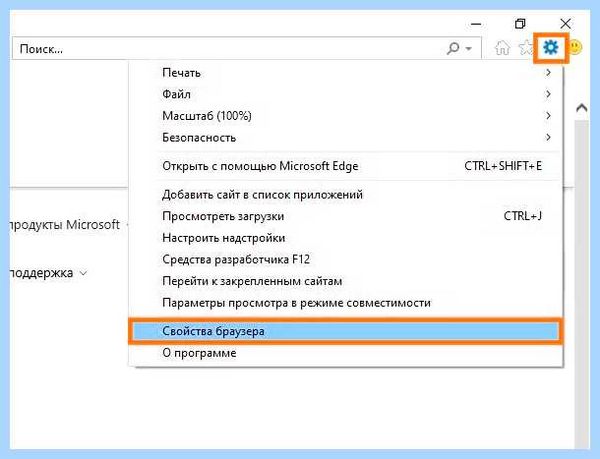
Task: Select Просмотреть загрузки
Action: (346, 216)
